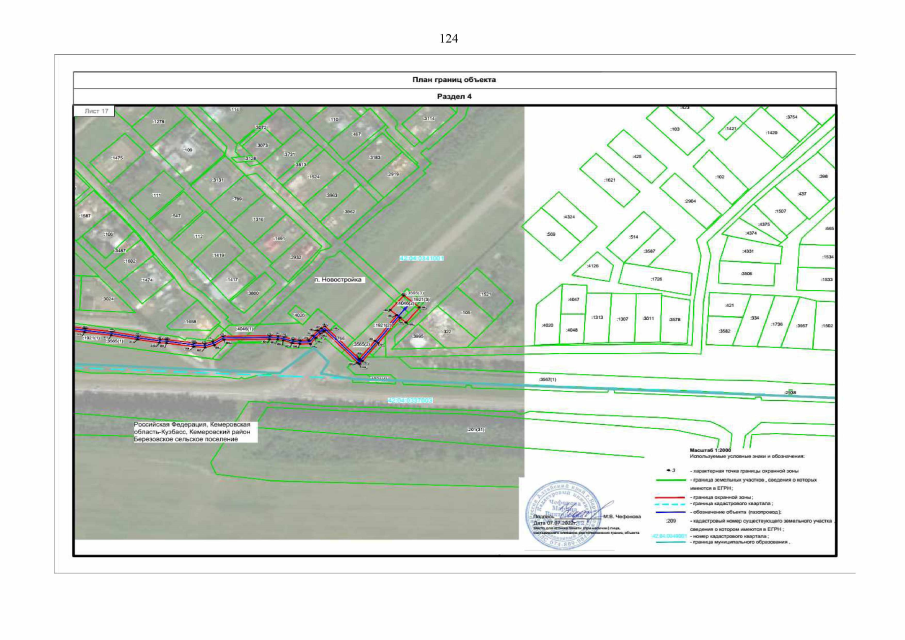Click the 'п. Новостройка' settlement label
The width and height of the screenshot is (905, 640).
click(x=336, y=281)
